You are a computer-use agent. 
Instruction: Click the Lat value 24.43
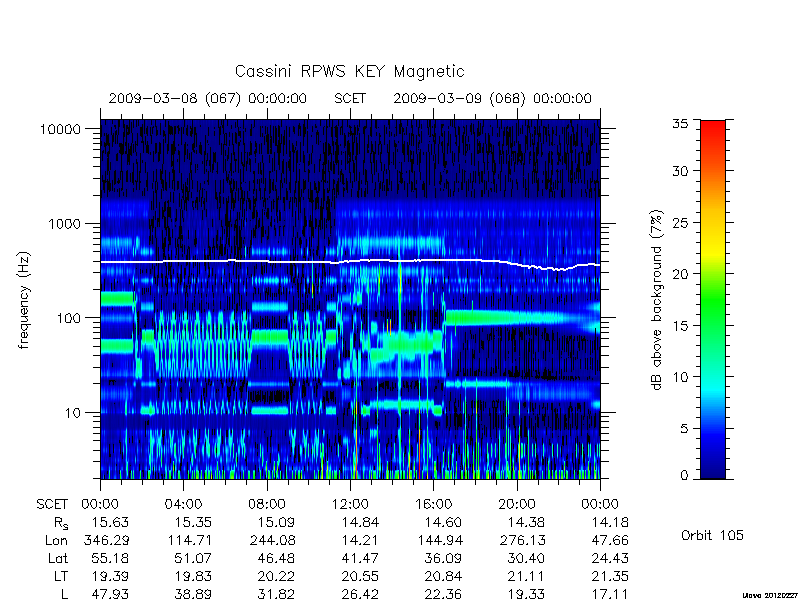(x=610, y=558)
